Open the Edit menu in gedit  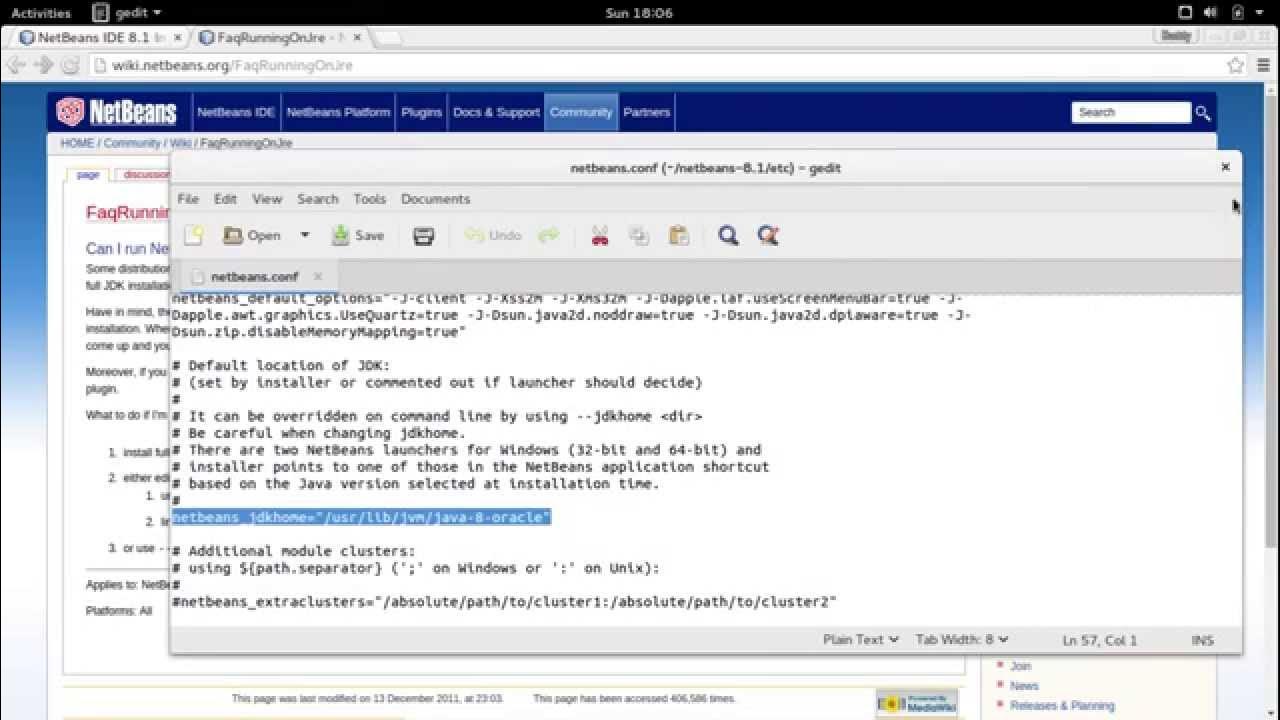coord(225,199)
